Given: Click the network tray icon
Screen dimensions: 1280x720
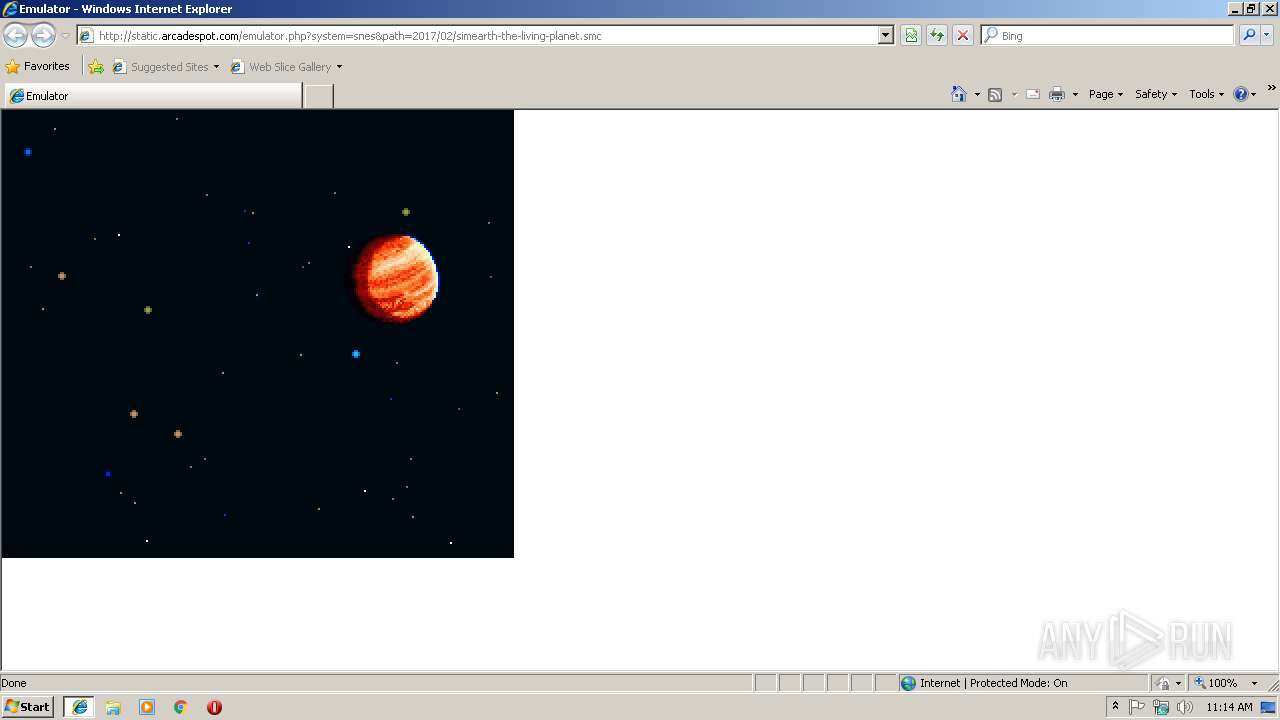Looking at the screenshot, I should [1161, 707].
